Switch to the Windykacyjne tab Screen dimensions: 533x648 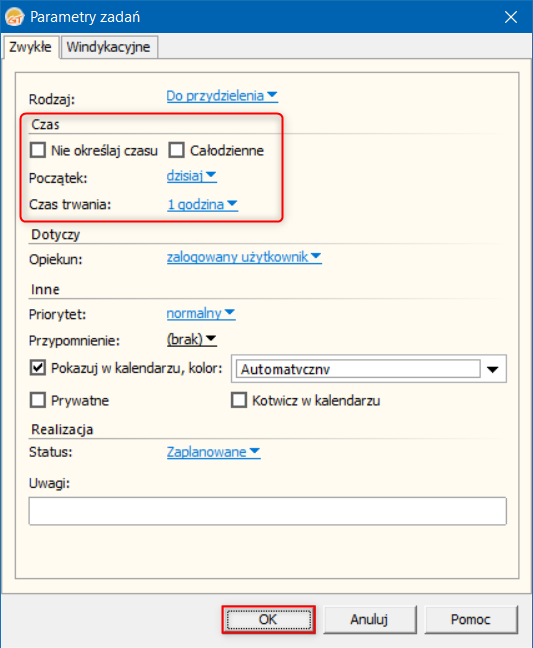coord(108,47)
